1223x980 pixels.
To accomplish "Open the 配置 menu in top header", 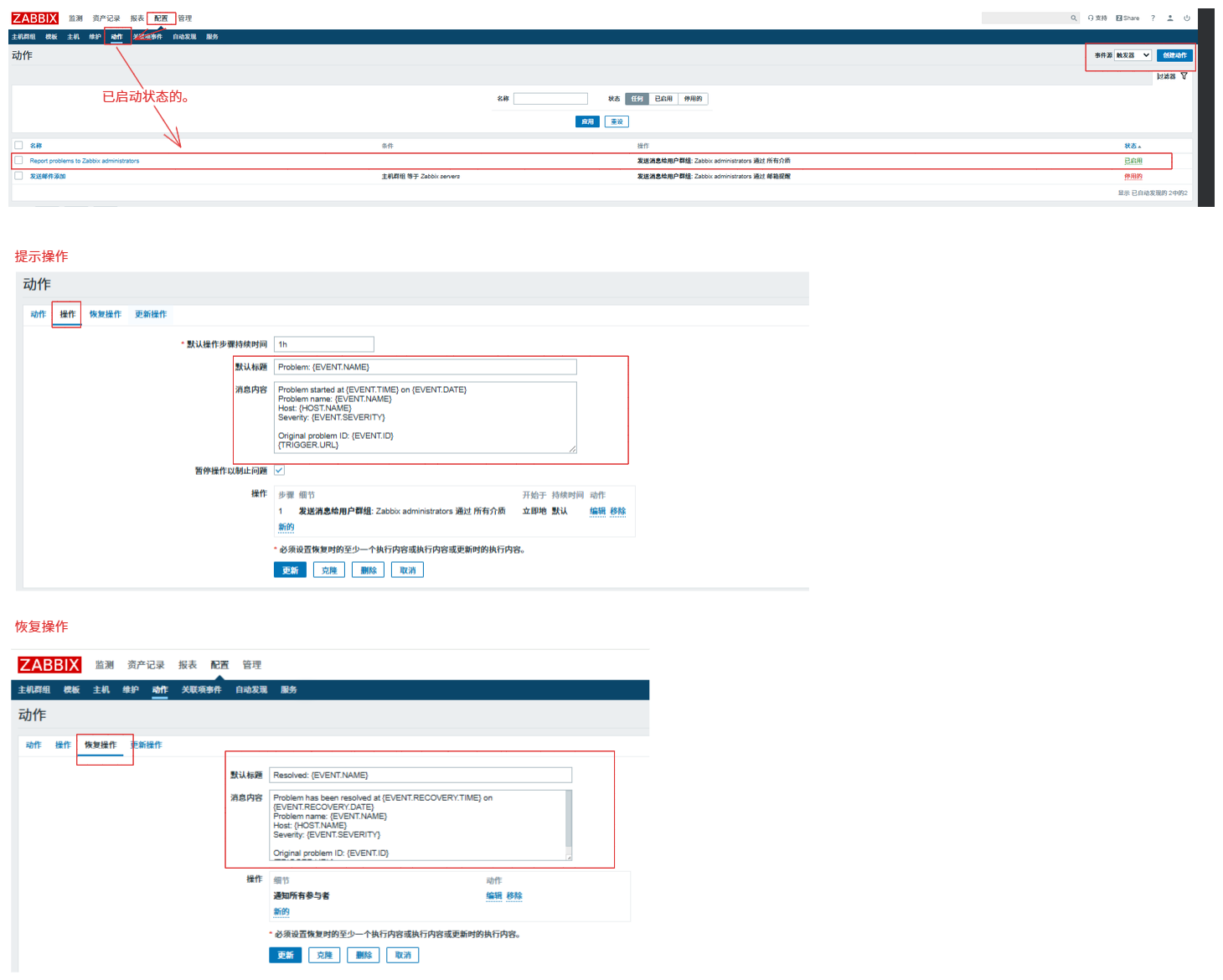I will click(x=161, y=18).
